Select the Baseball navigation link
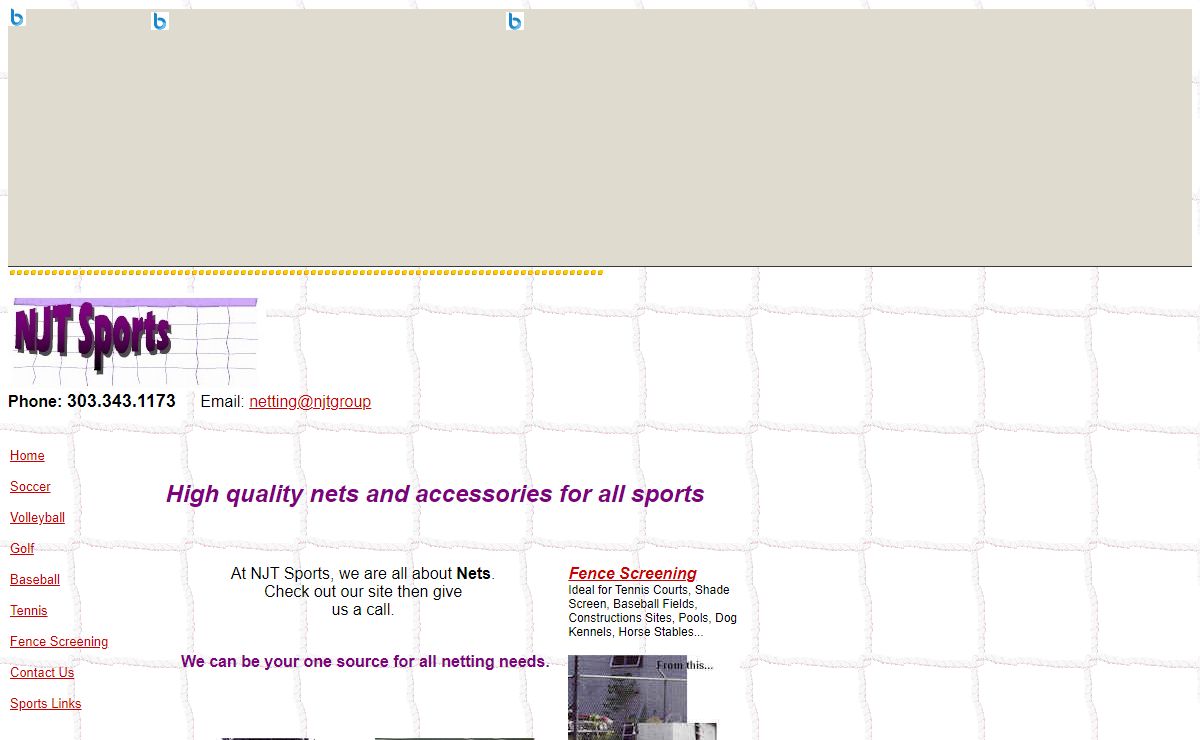1200x740 pixels. click(x=35, y=579)
